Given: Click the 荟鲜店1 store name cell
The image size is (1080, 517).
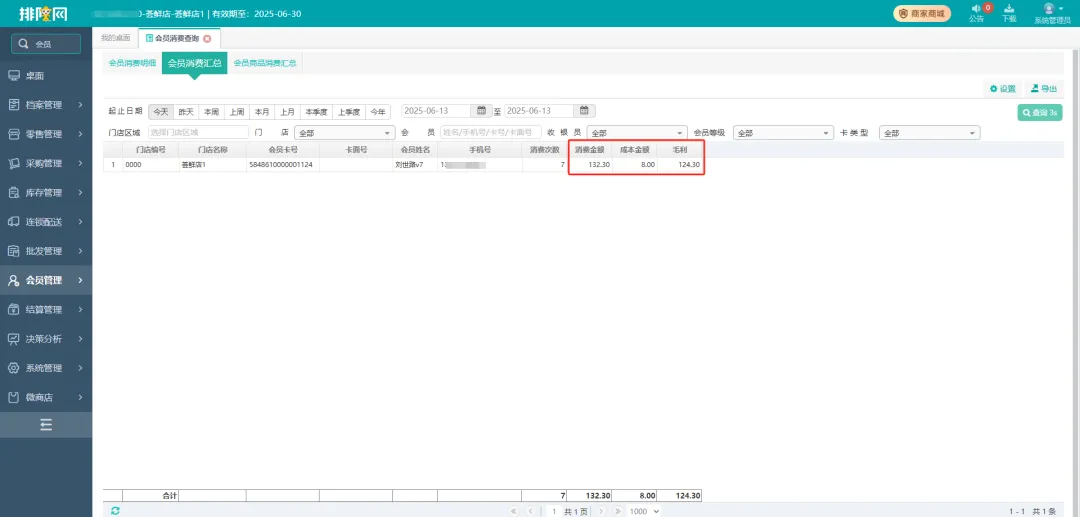Looking at the screenshot, I should [212, 165].
